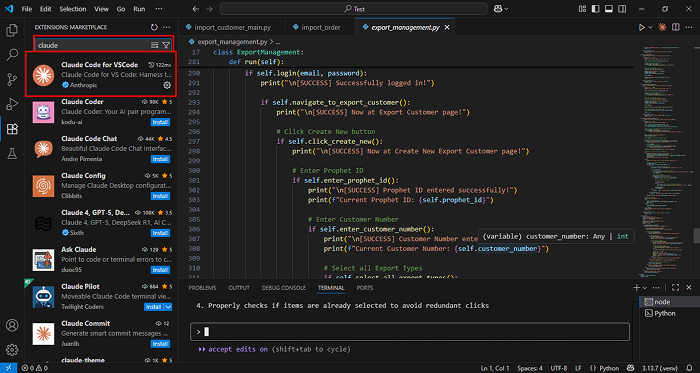The image size is (700, 373).
Task: Open the Copilot dropdown chevron
Action: pyautogui.click(x=506, y=9)
